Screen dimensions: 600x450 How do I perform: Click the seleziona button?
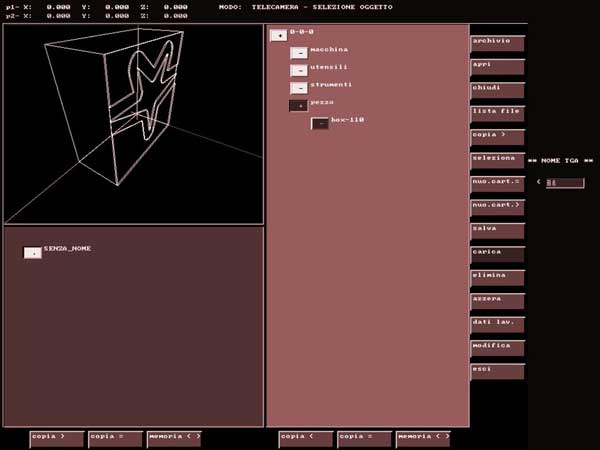point(497,161)
